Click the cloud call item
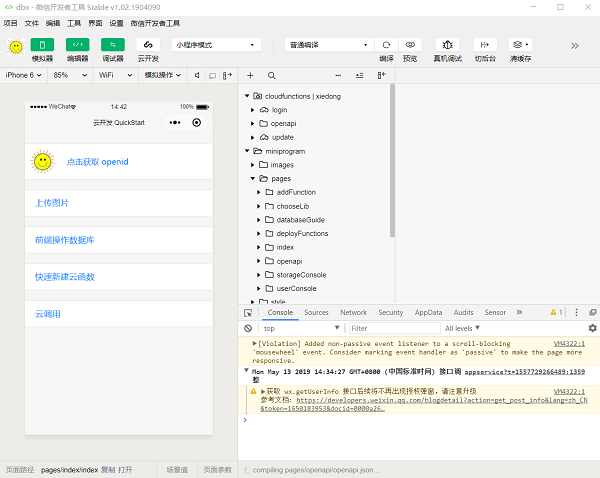The image size is (600, 478). pos(119,314)
